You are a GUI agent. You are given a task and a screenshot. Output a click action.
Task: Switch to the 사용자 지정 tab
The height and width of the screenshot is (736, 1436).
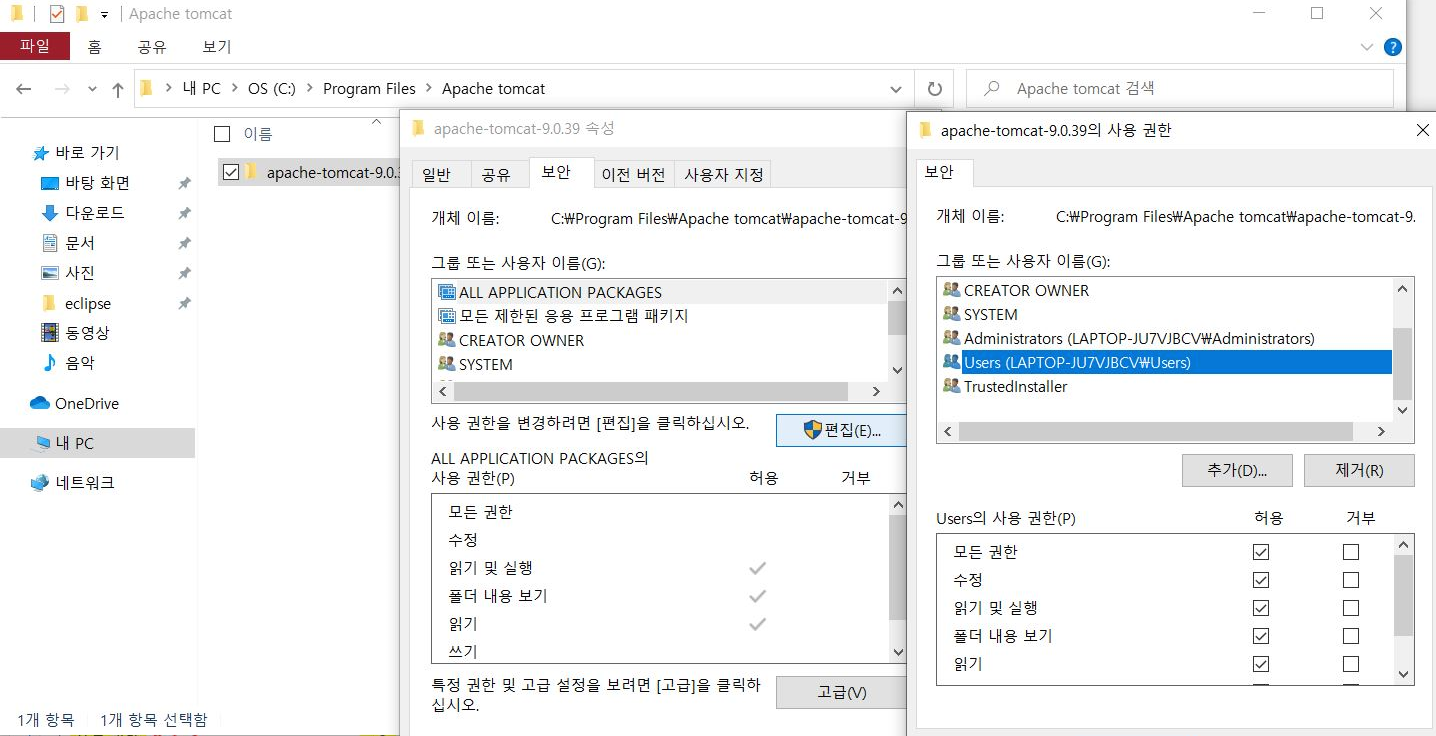724,174
